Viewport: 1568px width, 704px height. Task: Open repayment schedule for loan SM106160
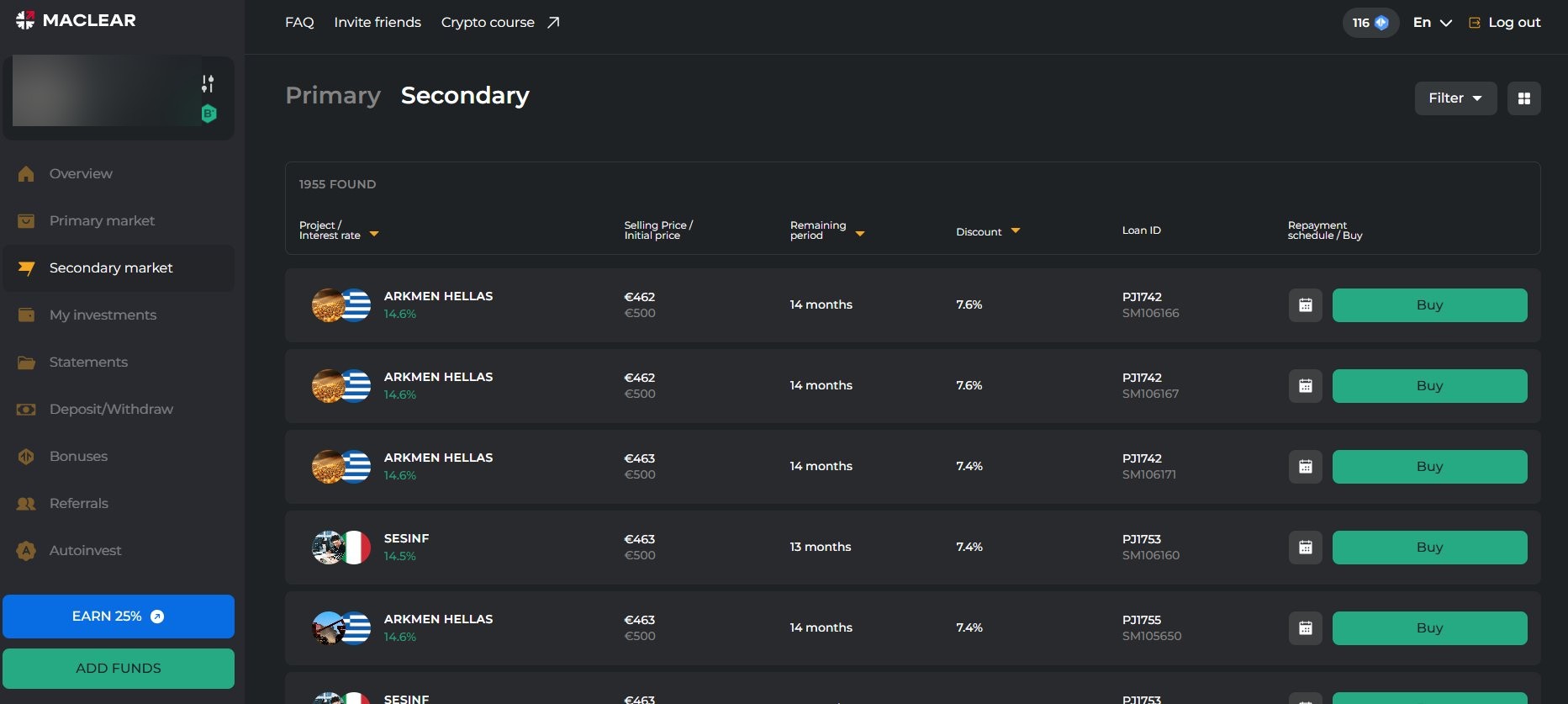(x=1306, y=548)
